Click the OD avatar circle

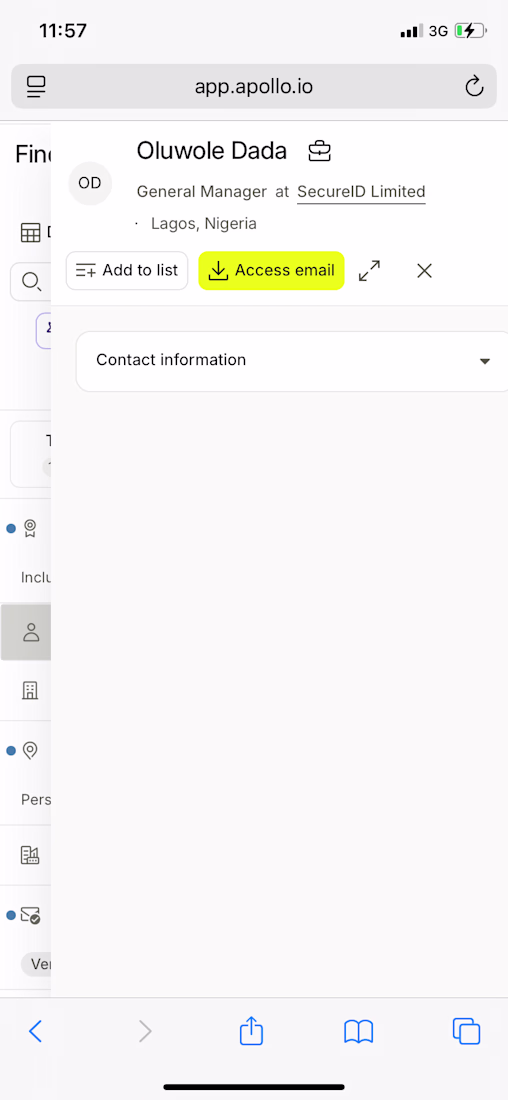pos(90,183)
